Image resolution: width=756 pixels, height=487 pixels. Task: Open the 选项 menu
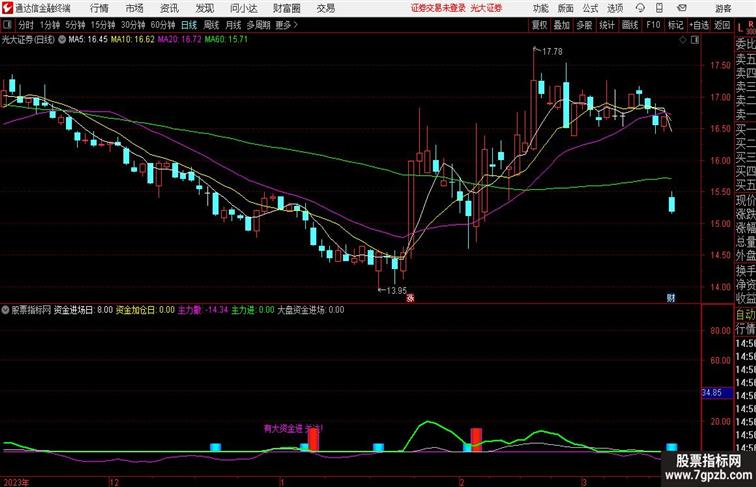click(x=615, y=8)
